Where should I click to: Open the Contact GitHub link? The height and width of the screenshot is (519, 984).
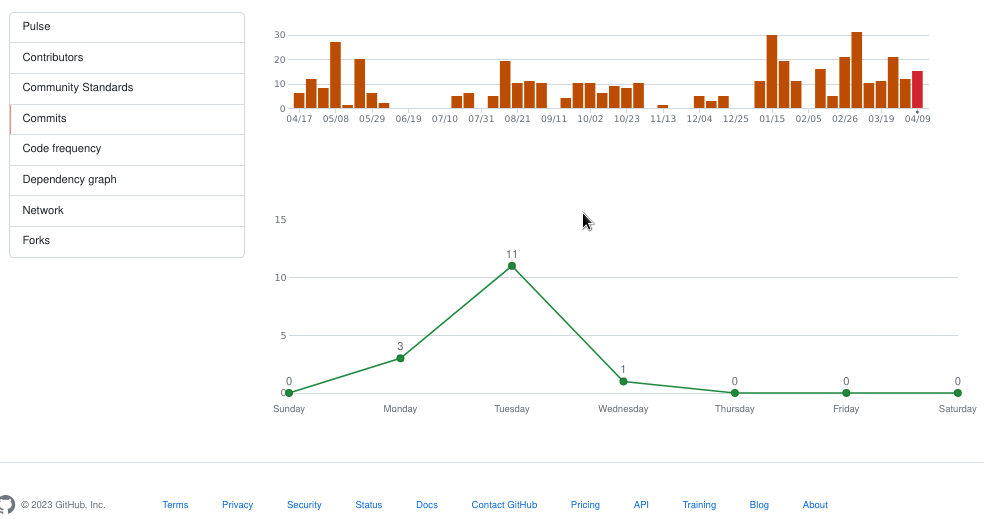click(504, 505)
